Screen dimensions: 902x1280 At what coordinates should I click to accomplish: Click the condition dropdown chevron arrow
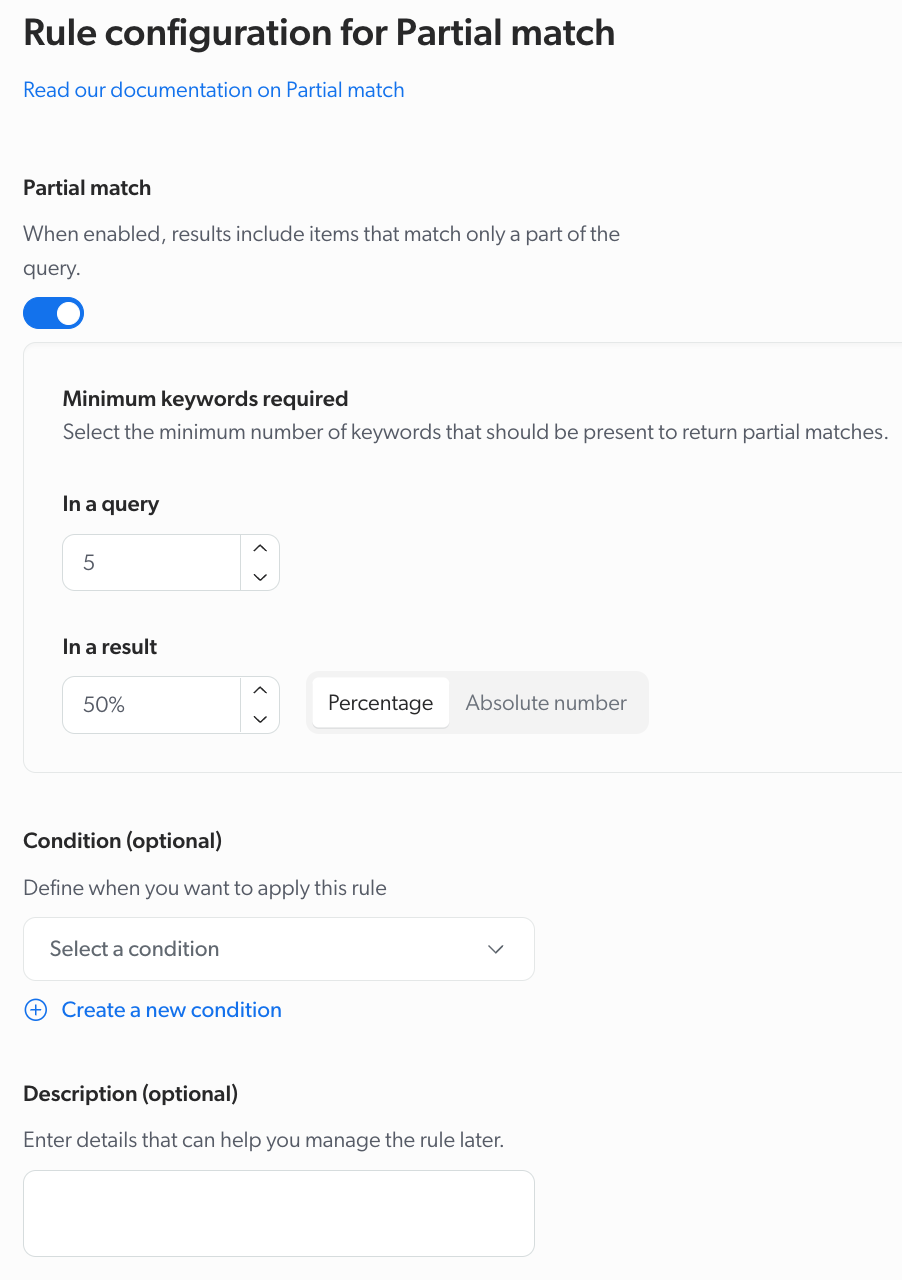point(496,949)
